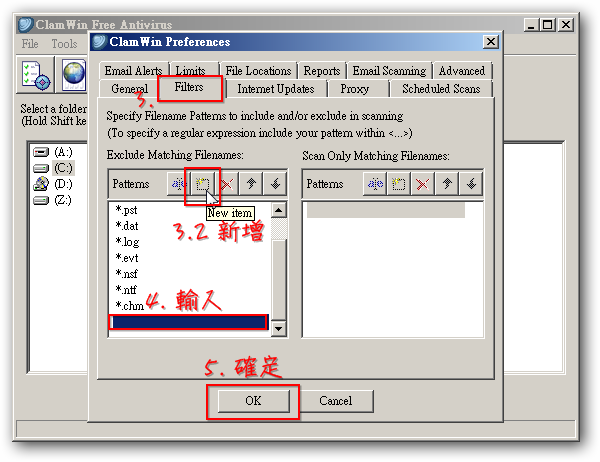This screenshot has height=462, width=600.
Task: Click scroll down arrow in exclude list
Action: click(x=279, y=329)
